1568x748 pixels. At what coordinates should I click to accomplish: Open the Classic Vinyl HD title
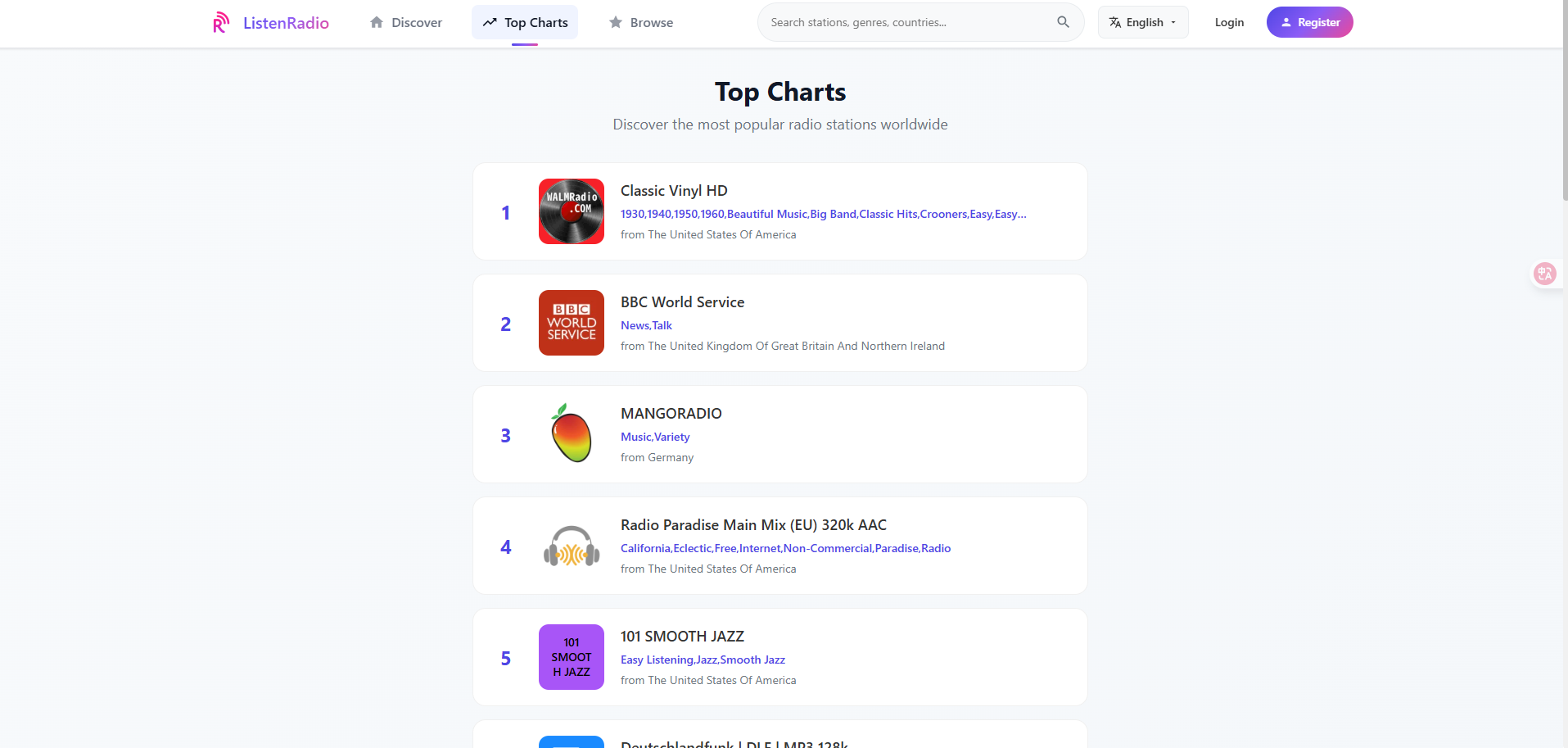pos(674,191)
